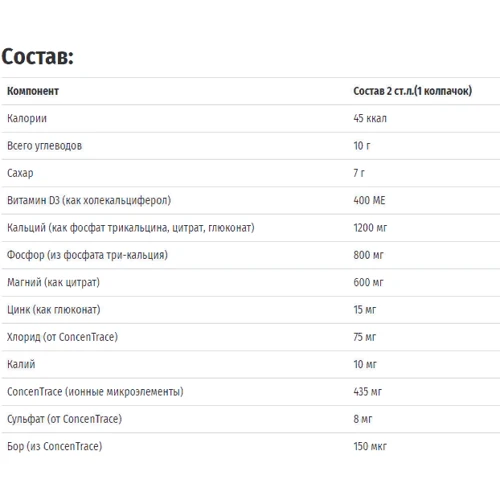Select Сульфат (от ConcenTrace) row
The image size is (500, 500).
(251, 419)
